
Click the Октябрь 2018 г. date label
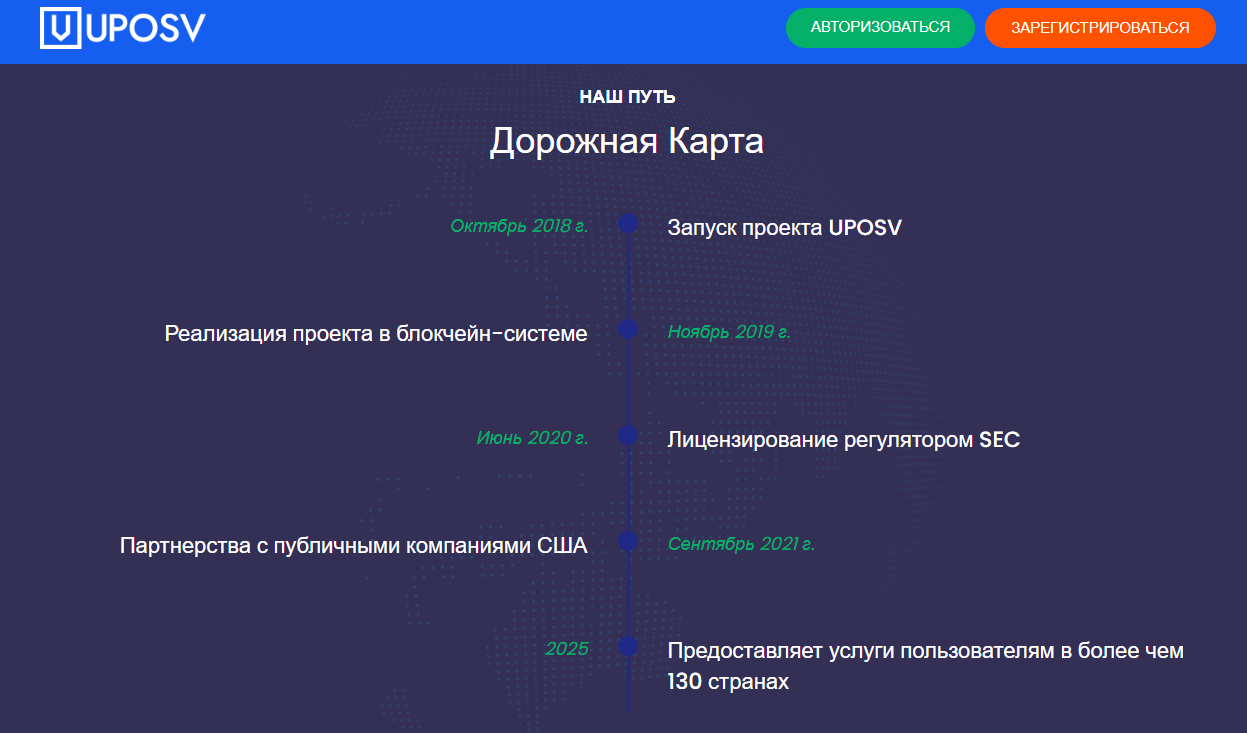click(x=518, y=226)
